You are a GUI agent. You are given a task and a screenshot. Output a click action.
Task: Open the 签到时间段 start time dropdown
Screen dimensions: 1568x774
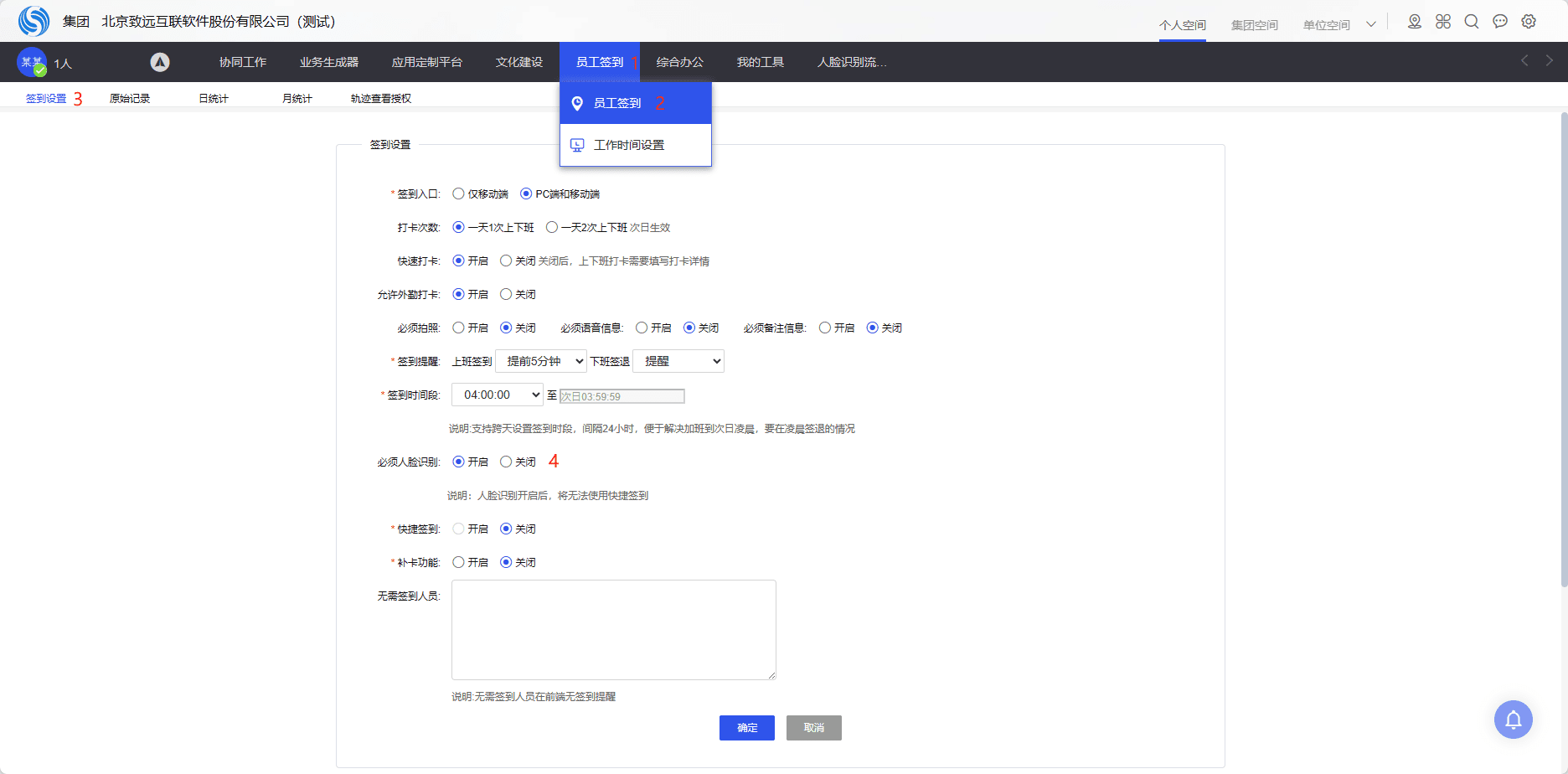[498, 395]
